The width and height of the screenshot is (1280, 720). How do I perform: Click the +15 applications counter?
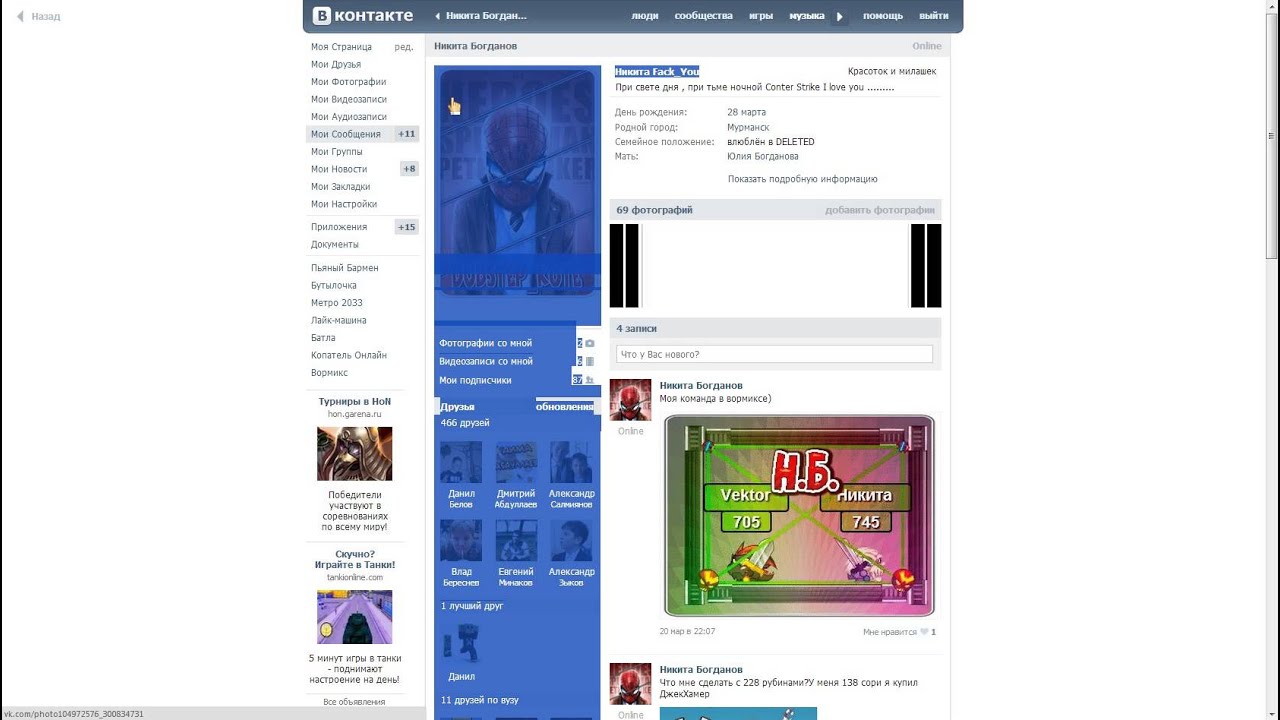[406, 227]
